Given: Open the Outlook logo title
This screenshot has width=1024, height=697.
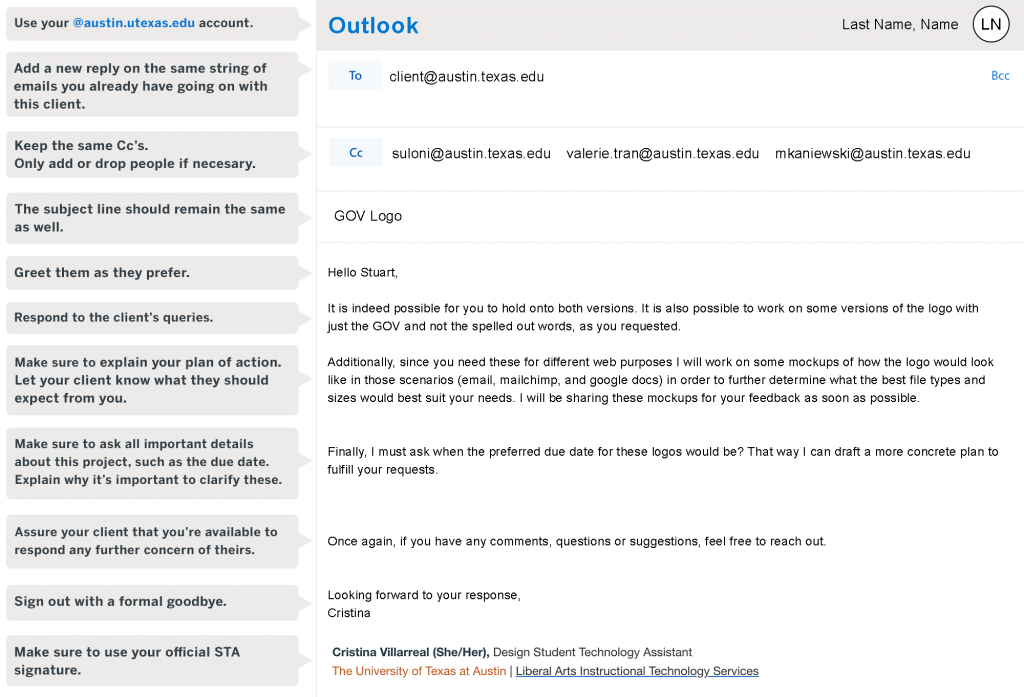Looking at the screenshot, I should click(373, 25).
